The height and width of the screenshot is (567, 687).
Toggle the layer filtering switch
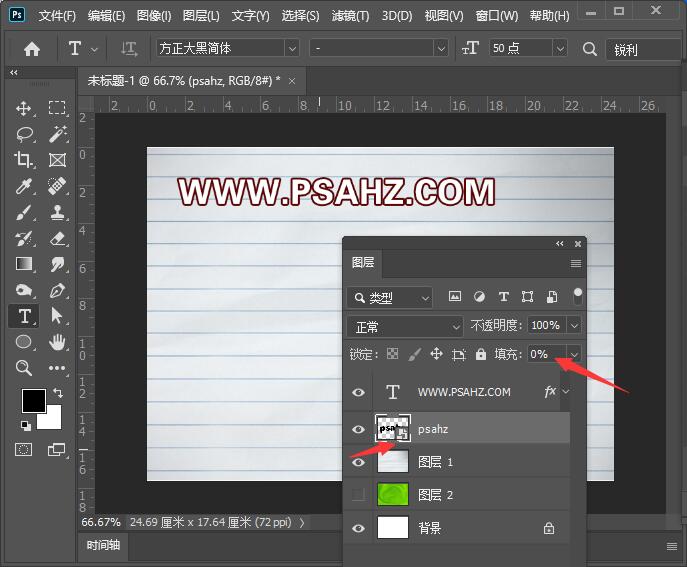[x=578, y=296]
